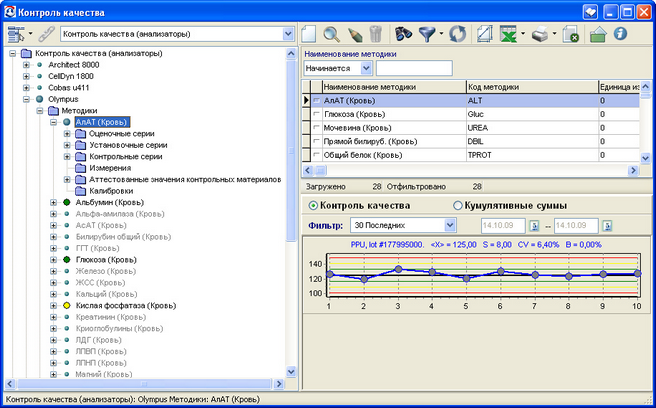Image resolution: width=656 pixels, height=408 pixels.
Task: Open the Начинается condition dropdown
Action: point(366,68)
